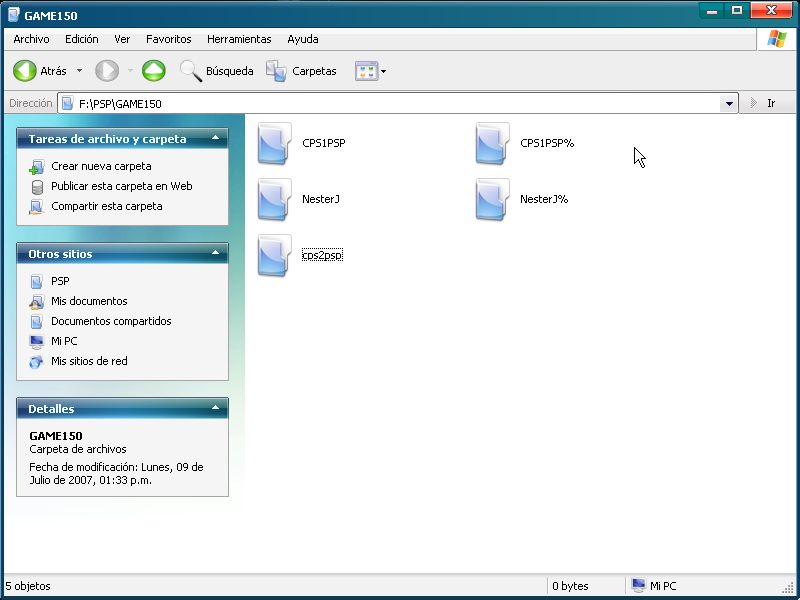Expand the address bar dropdown list

[x=730, y=104]
